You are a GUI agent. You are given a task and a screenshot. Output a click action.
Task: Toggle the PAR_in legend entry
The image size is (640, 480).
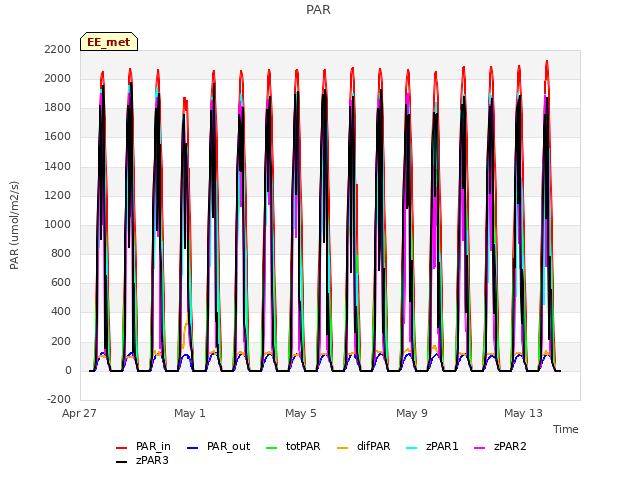[x=143, y=447]
